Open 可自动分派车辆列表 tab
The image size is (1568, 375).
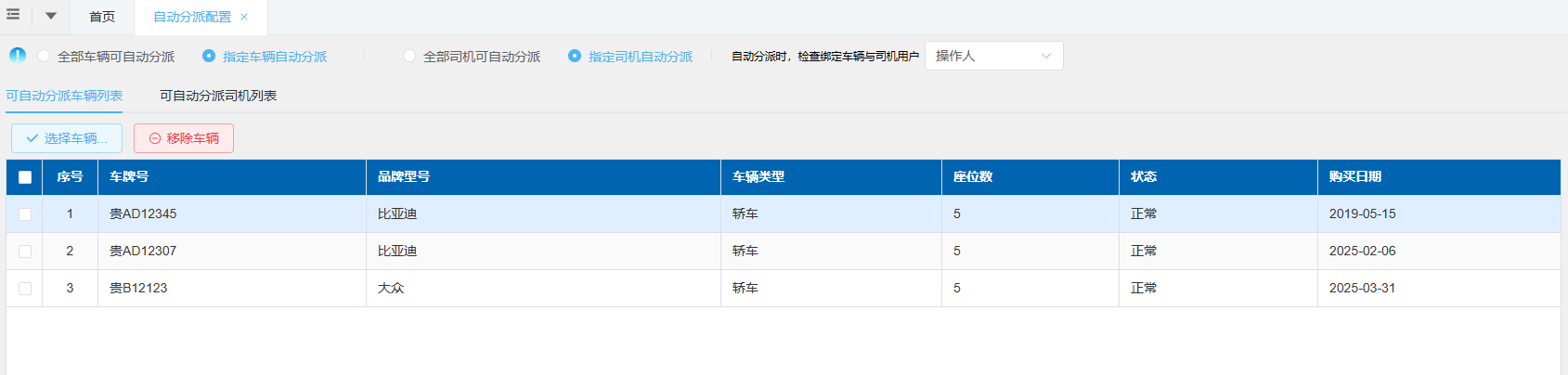pos(64,96)
